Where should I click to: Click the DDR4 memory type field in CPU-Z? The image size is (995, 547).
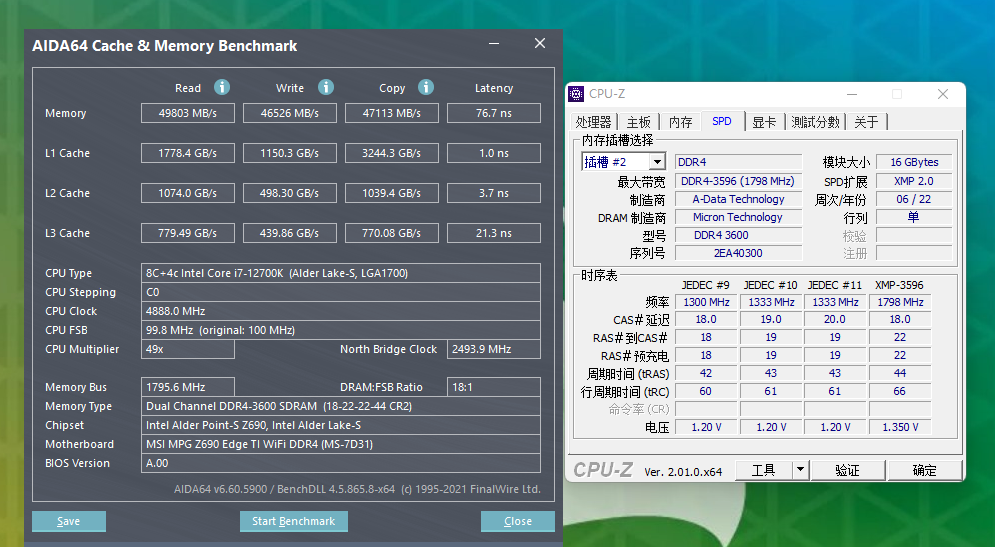[738, 162]
